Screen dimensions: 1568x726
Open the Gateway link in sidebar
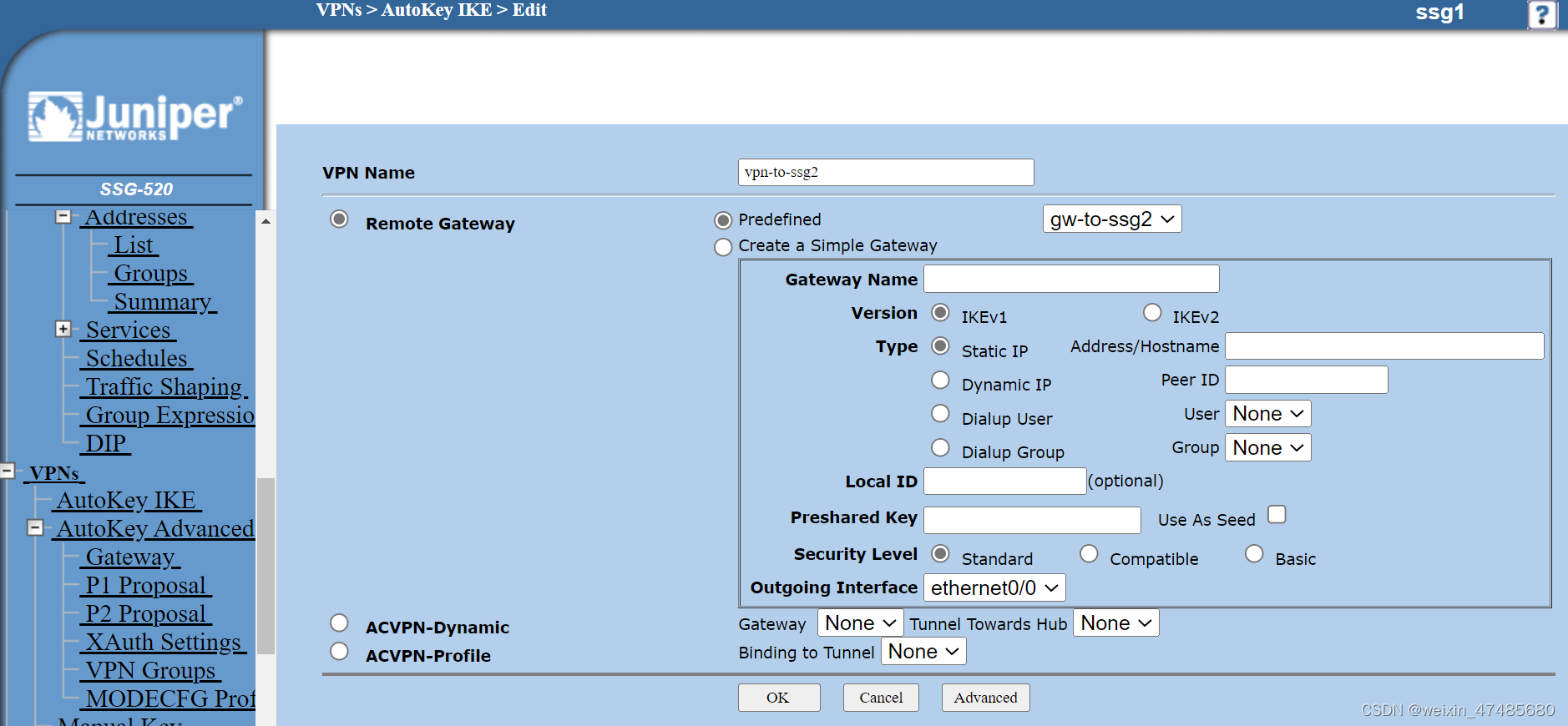(x=130, y=557)
